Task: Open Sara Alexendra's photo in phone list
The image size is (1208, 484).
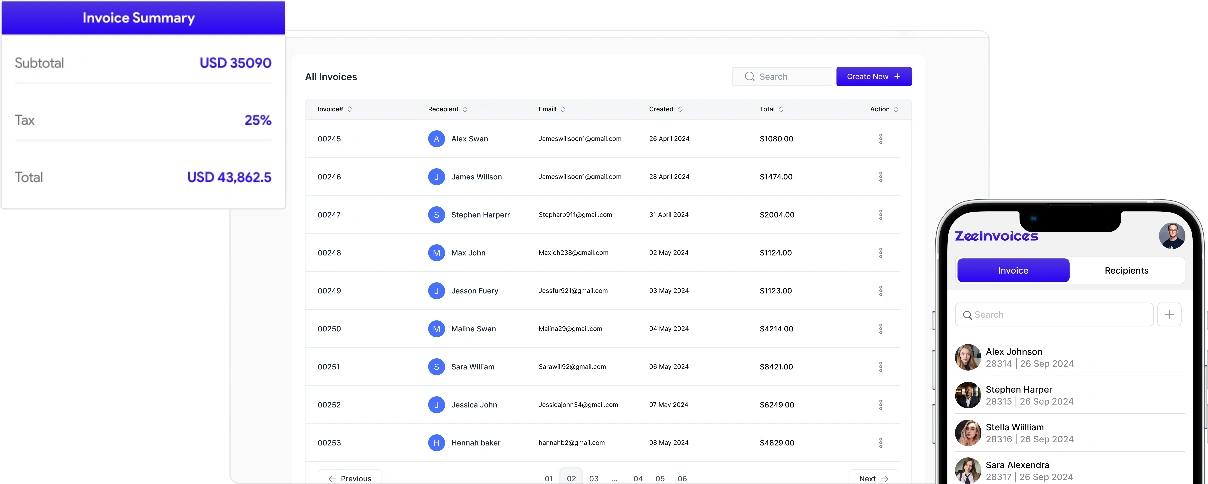Action: [967, 470]
